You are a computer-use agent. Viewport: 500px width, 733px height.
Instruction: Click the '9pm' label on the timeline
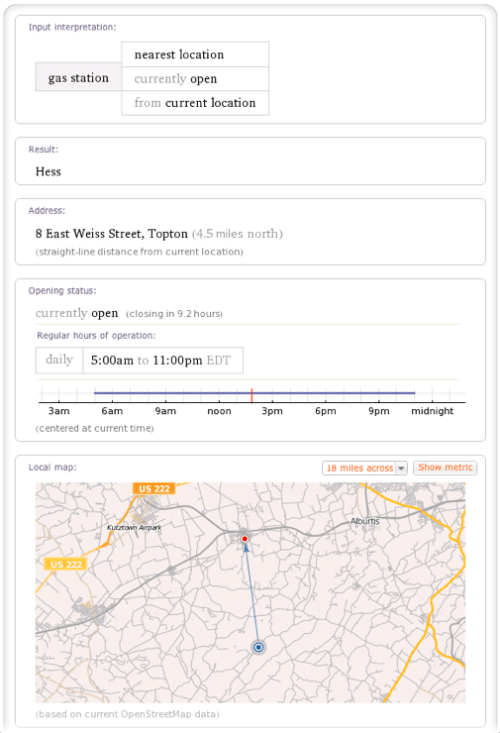pyautogui.click(x=379, y=411)
